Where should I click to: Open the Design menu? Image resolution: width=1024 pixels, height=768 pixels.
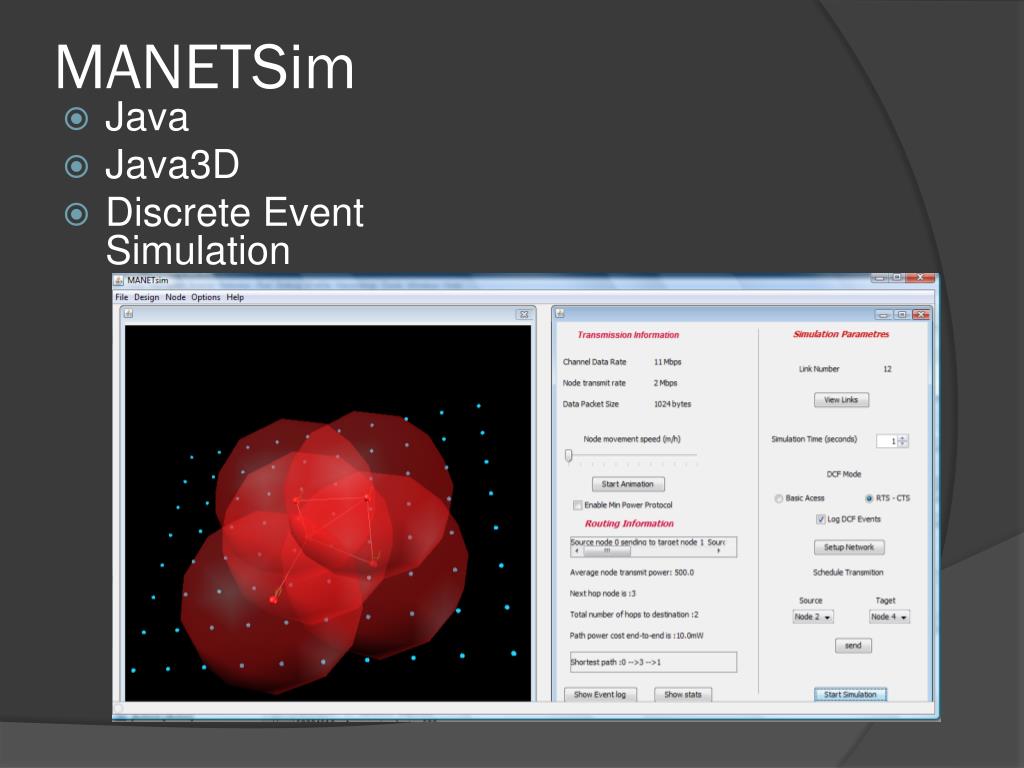146,297
